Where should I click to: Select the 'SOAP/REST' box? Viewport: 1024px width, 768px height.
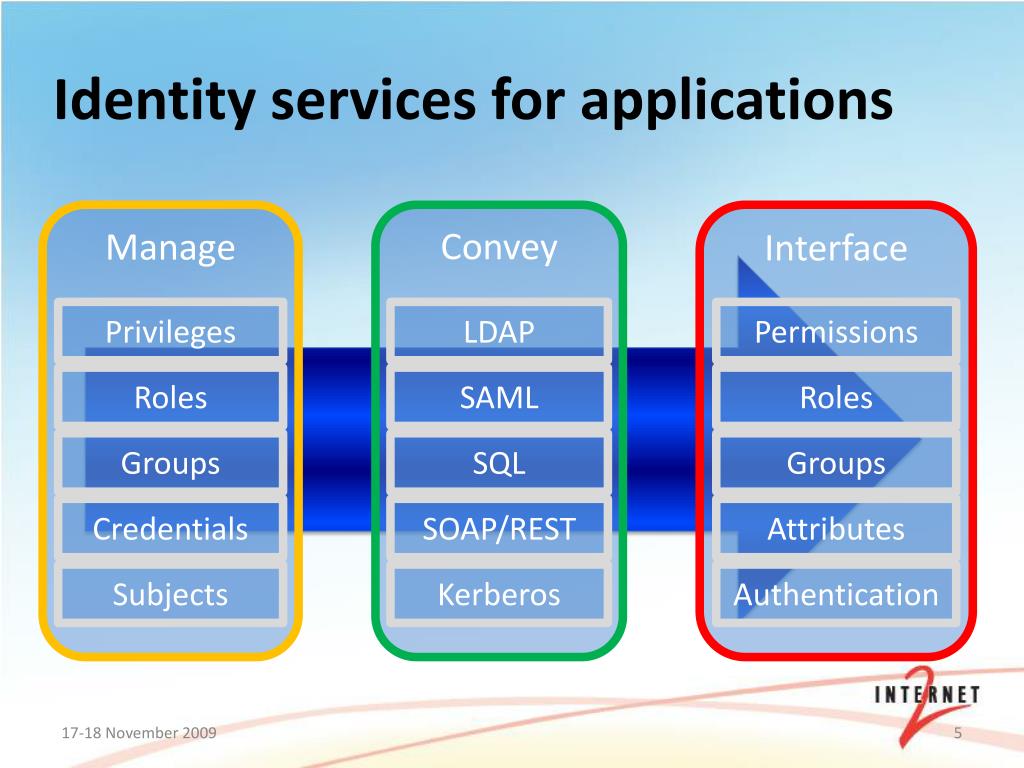coord(499,528)
